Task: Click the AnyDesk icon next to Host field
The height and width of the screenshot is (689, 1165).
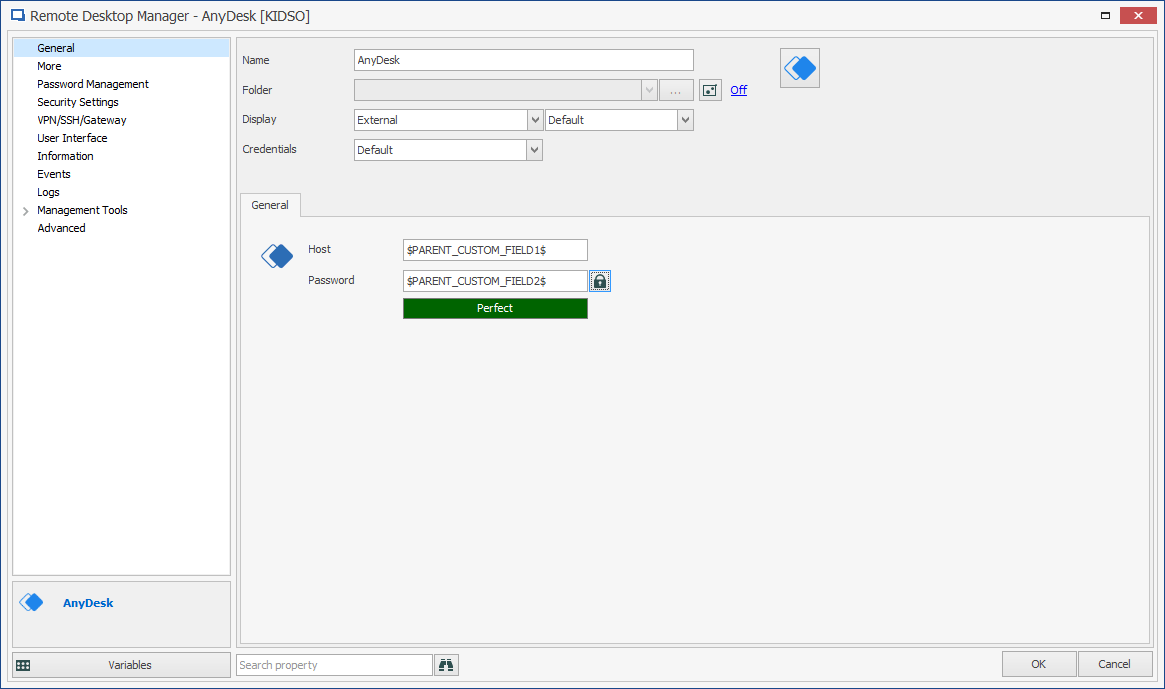Action: [276, 255]
